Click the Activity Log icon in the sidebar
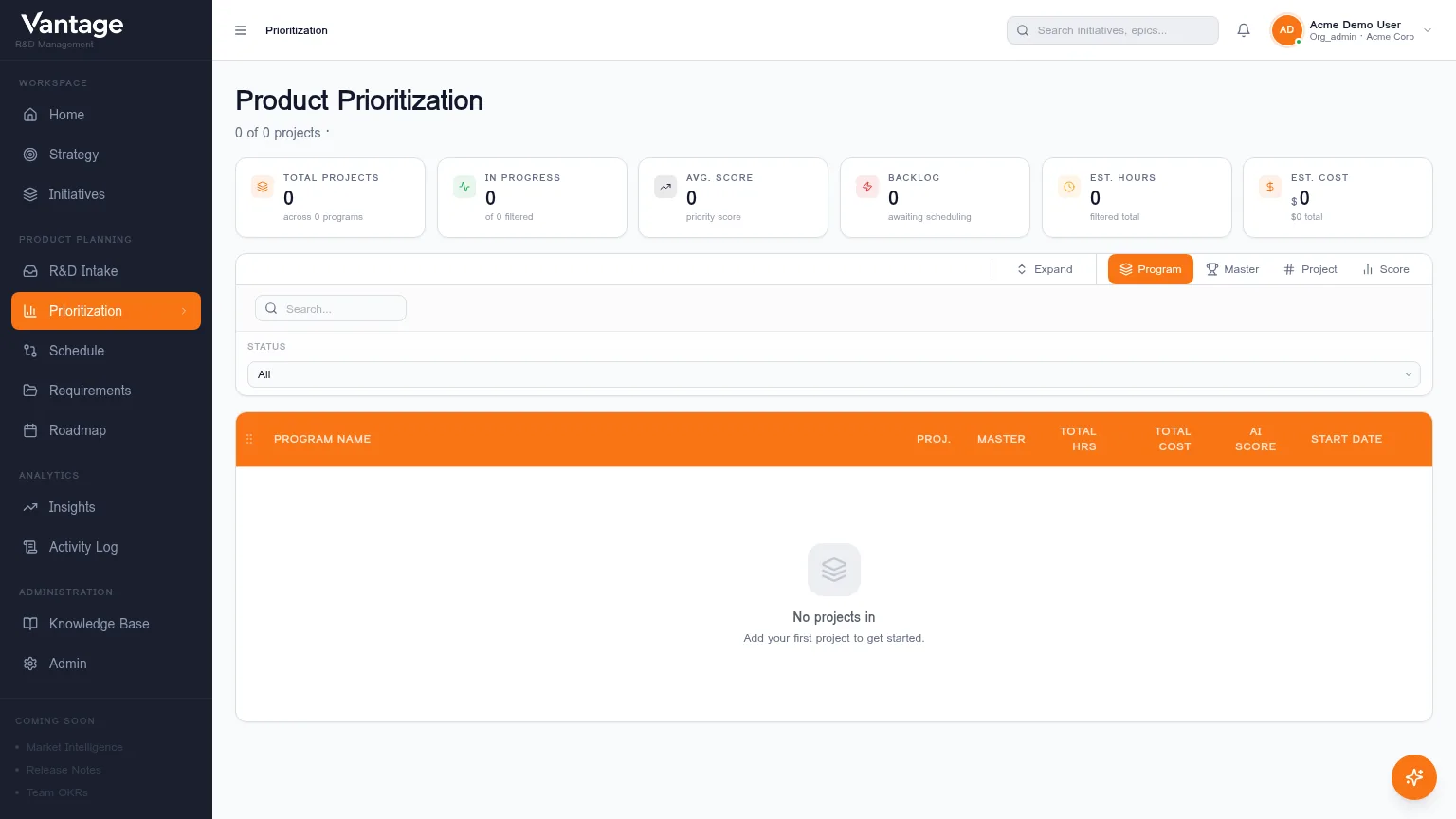This screenshot has height=819, width=1456. (30, 547)
